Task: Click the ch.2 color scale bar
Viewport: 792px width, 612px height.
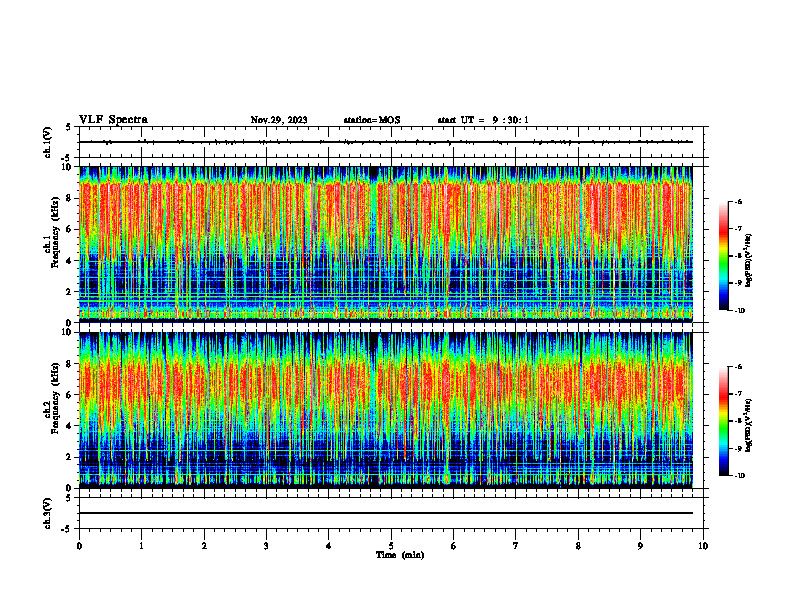Action: click(723, 421)
